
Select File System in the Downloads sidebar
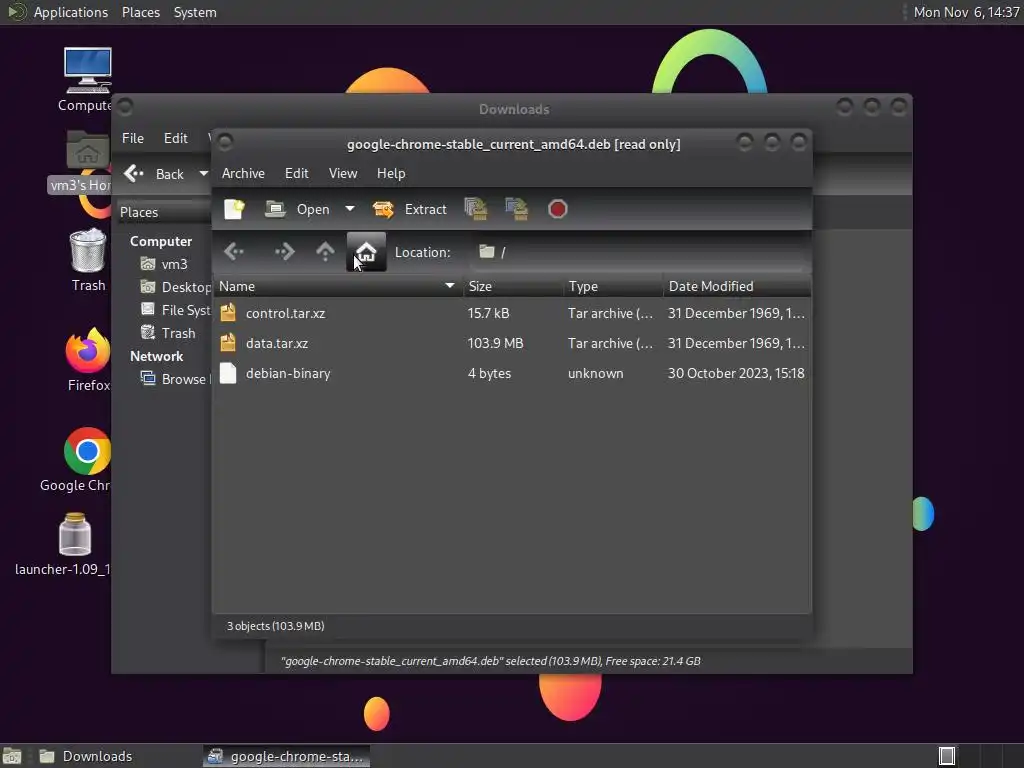pyautogui.click(x=175, y=310)
